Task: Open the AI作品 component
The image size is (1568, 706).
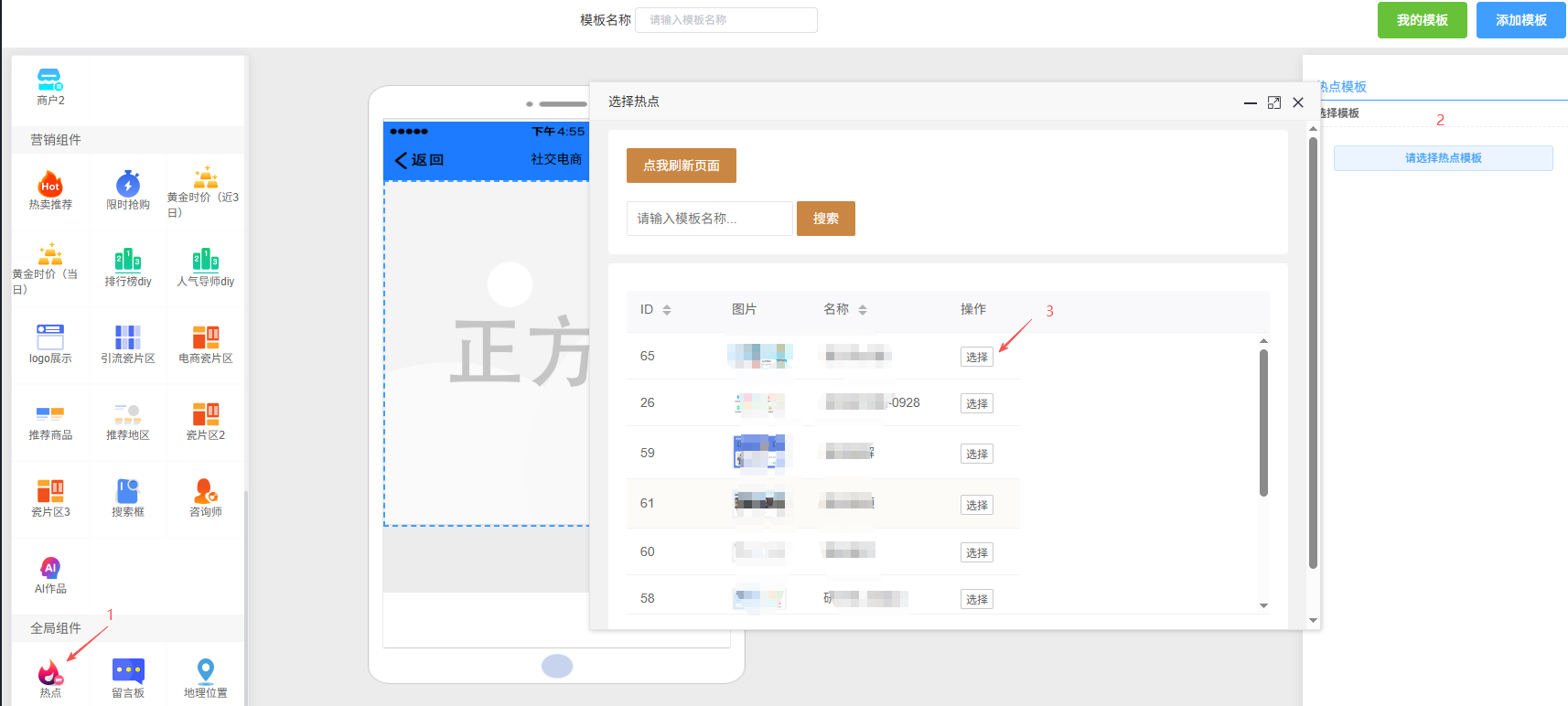Action: 50,568
